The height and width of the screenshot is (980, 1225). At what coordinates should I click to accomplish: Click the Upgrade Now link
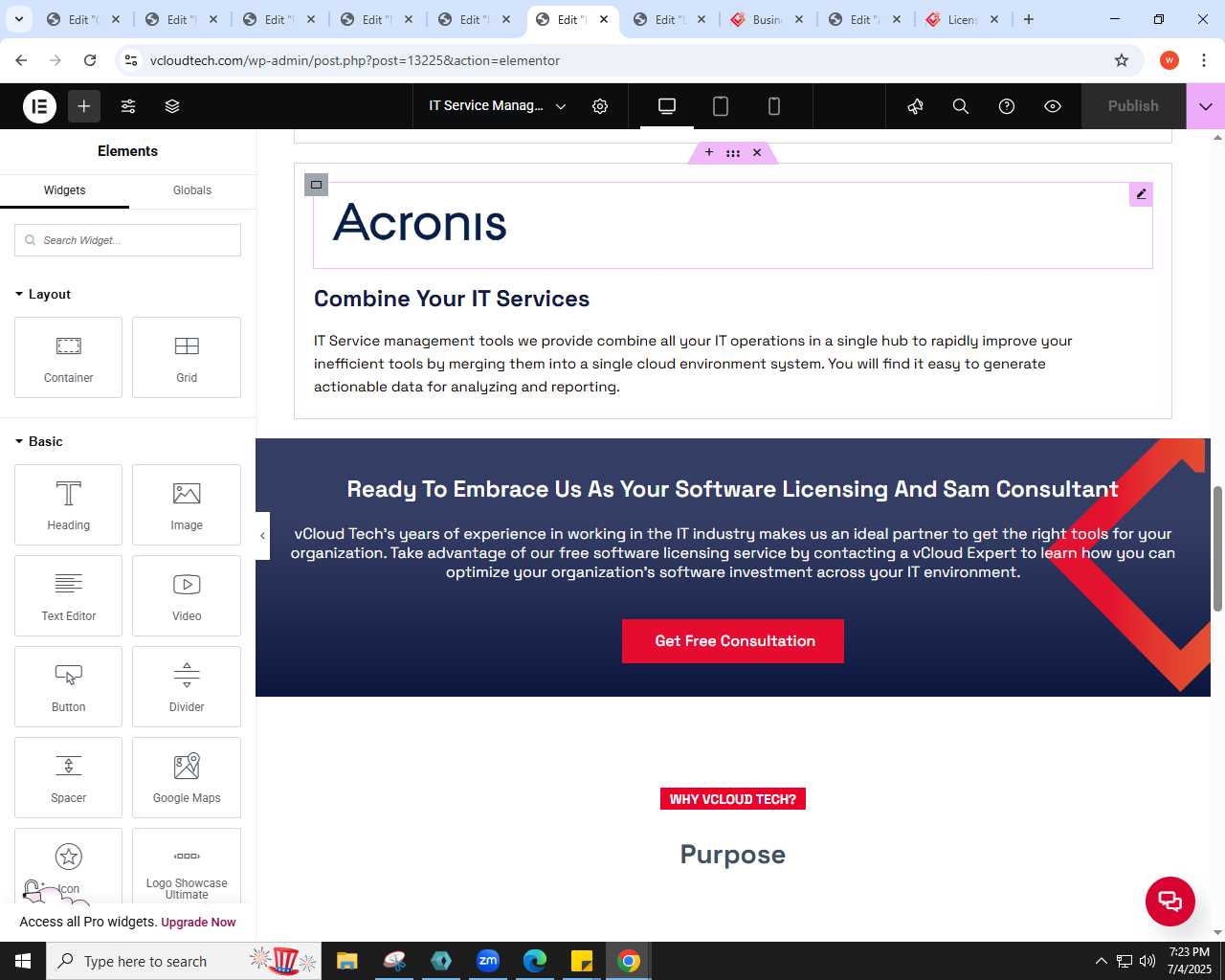tap(198, 923)
